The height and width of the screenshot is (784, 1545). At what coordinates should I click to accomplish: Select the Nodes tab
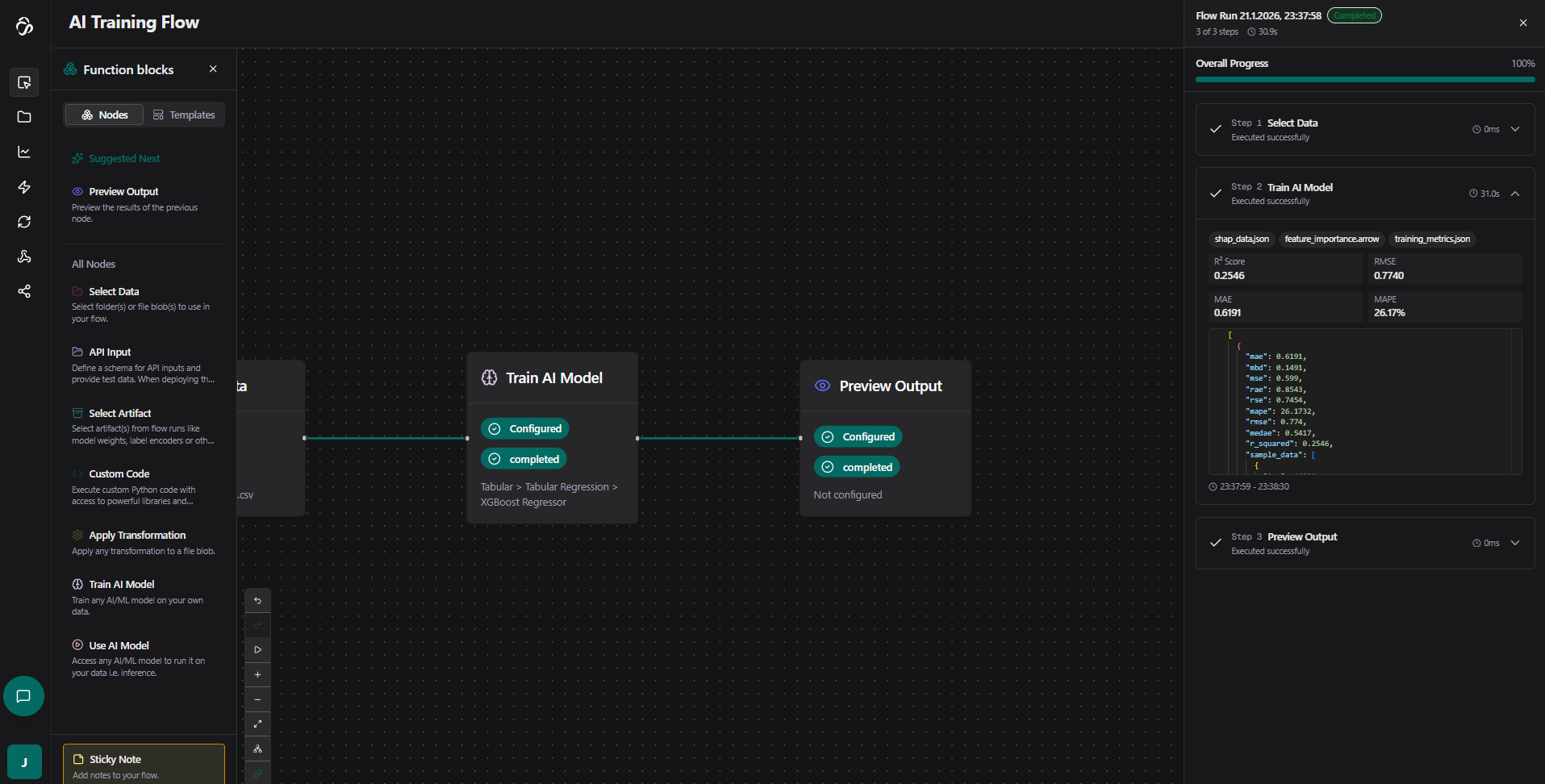click(105, 115)
